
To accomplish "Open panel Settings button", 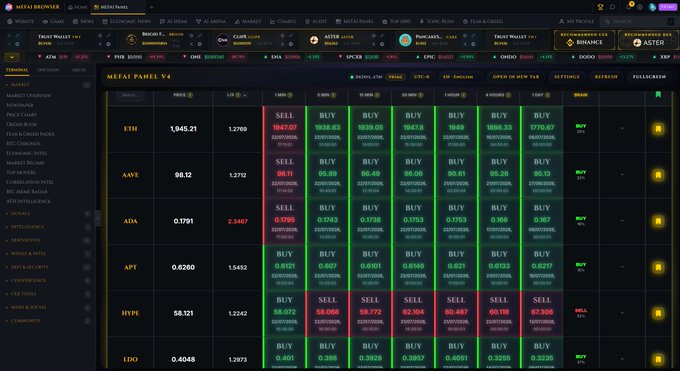I will click(566, 77).
